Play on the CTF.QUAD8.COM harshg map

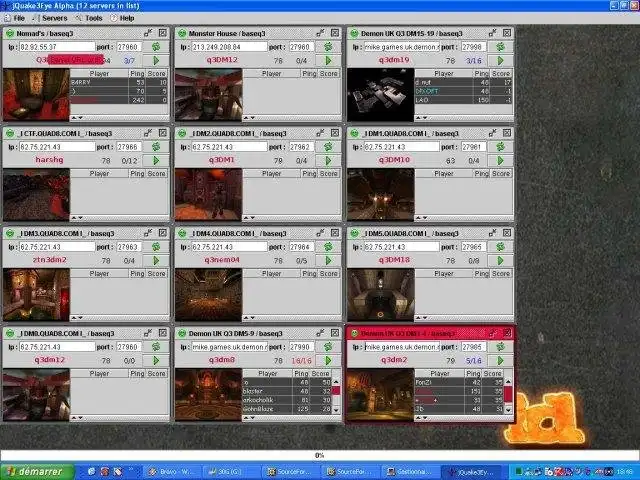[x=156, y=160]
